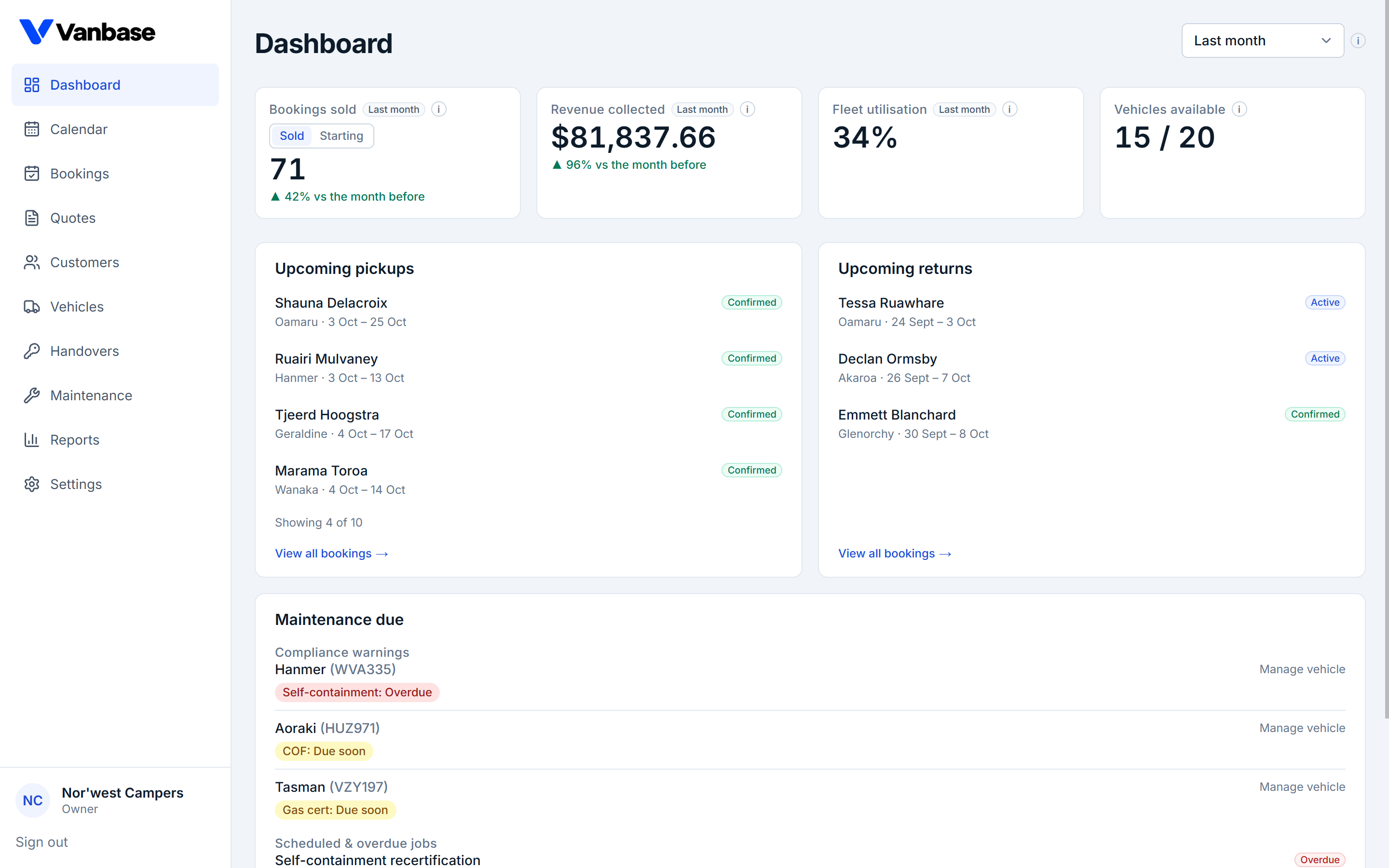This screenshot has width=1389, height=868.
Task: Click info icon next to period dropdown
Action: 1358,41
